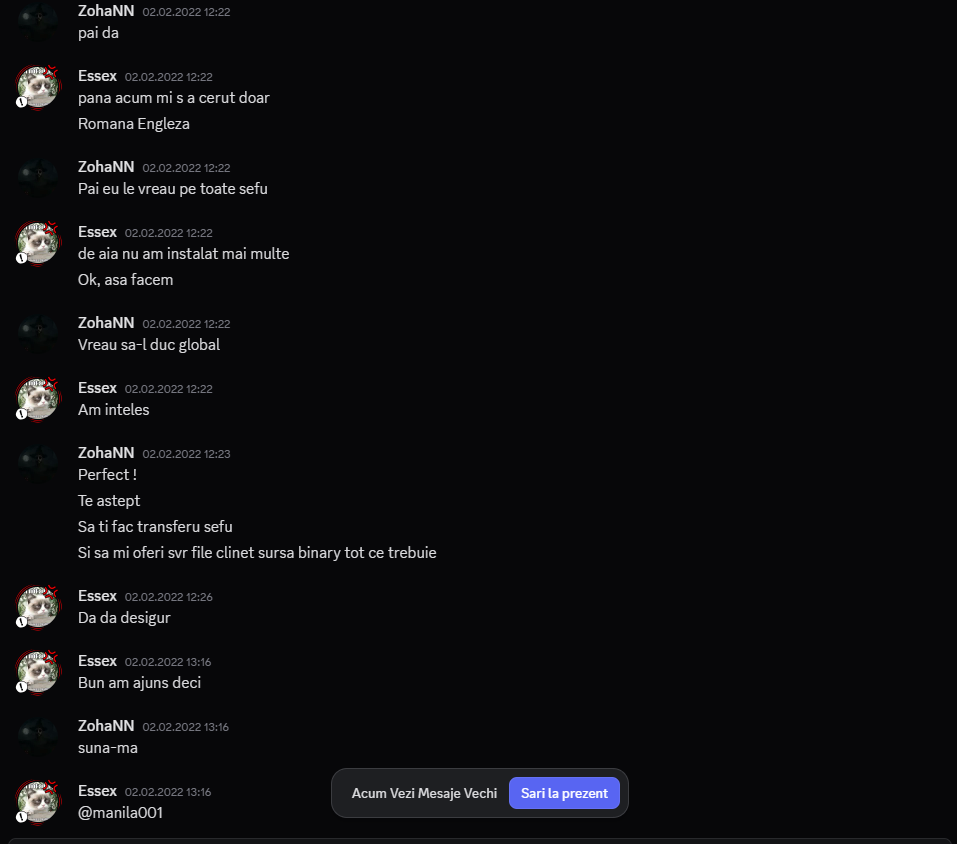Click the ZohaNN username above "pai da"

(106, 11)
